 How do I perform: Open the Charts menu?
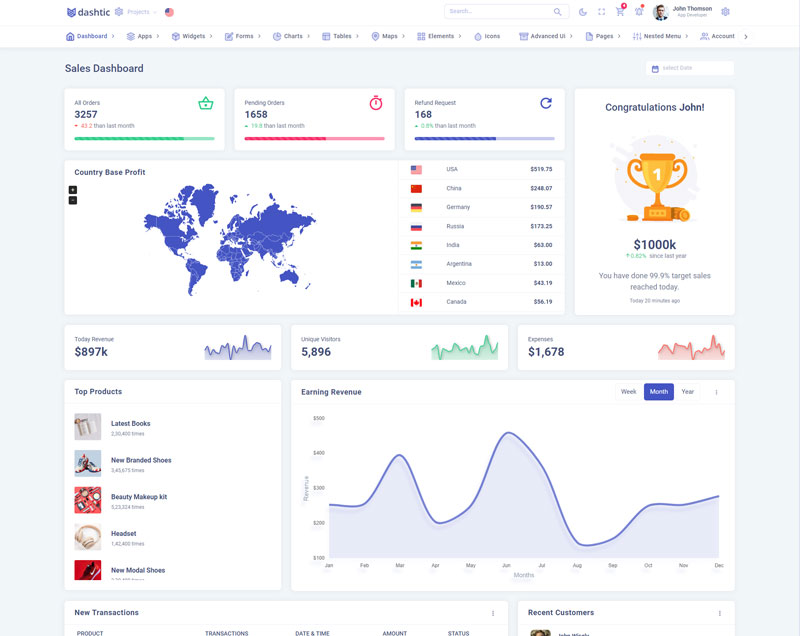pos(292,36)
